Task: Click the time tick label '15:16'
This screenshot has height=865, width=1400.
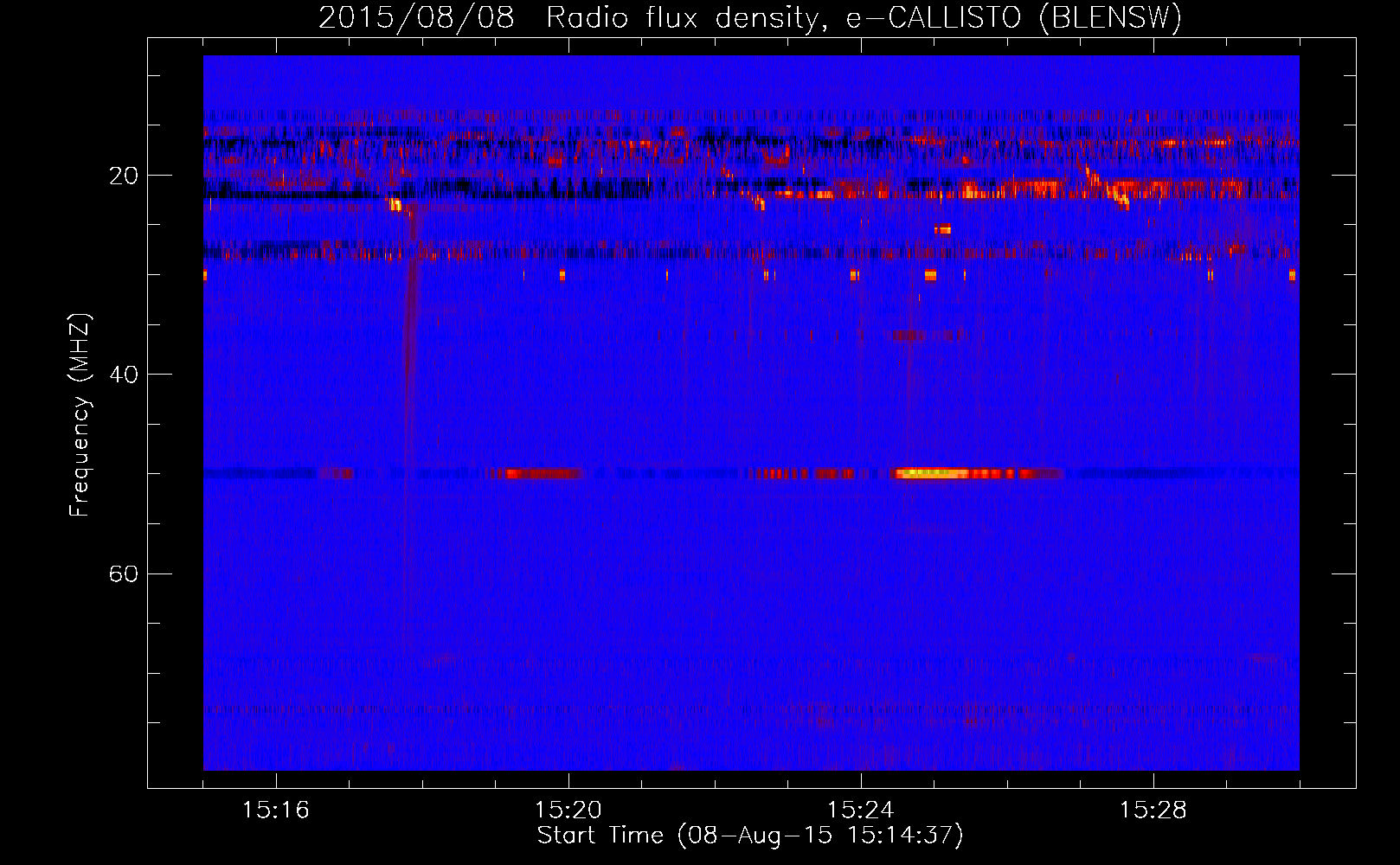Action: [275, 810]
